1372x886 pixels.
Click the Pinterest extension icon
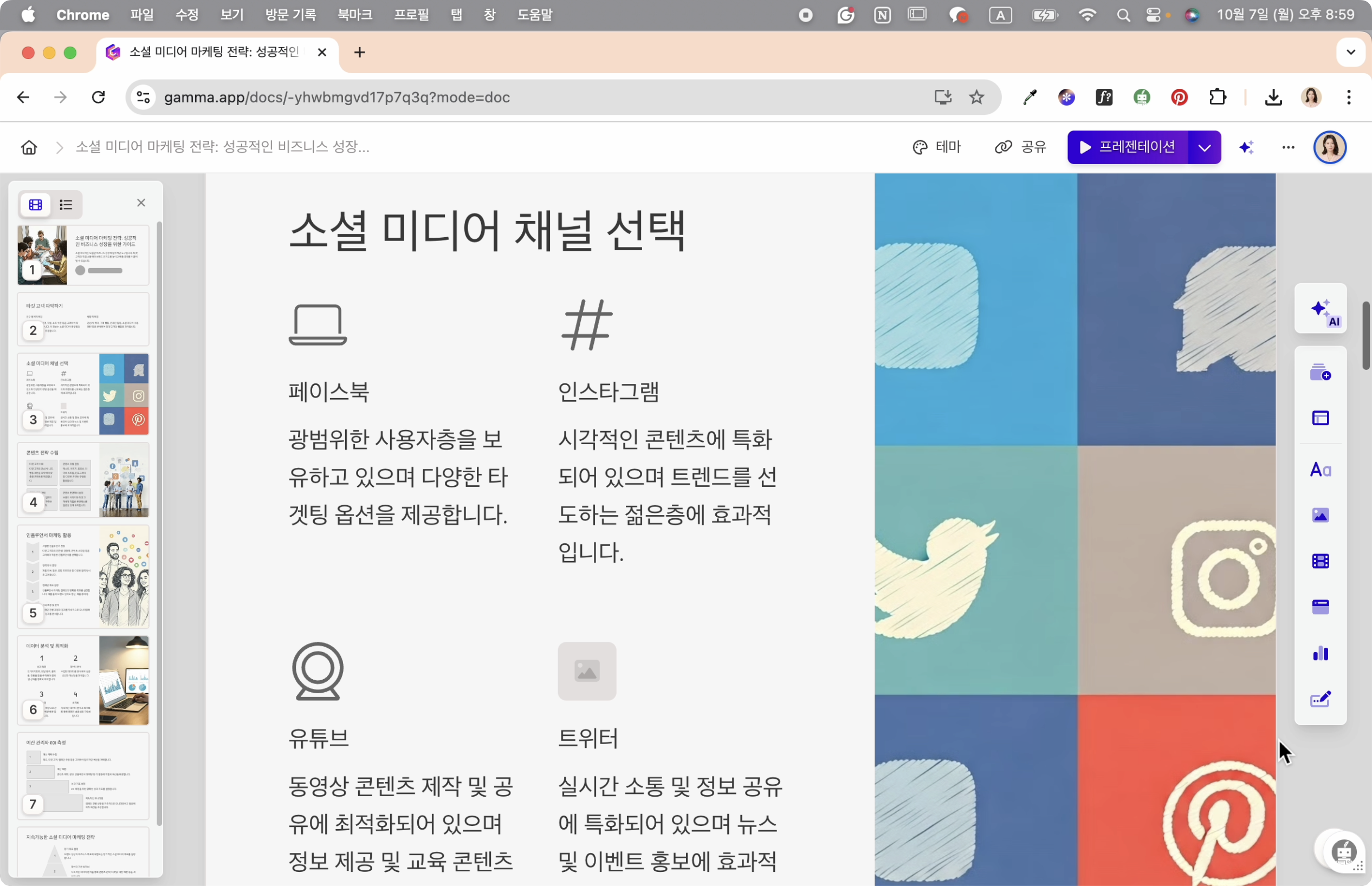click(x=1179, y=97)
